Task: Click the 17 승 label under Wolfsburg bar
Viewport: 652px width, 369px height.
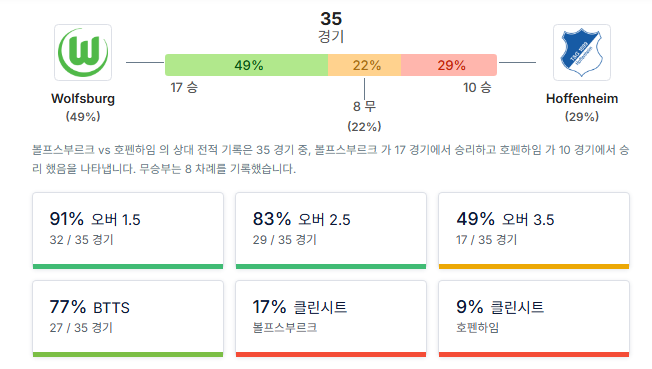Action: 184,87
